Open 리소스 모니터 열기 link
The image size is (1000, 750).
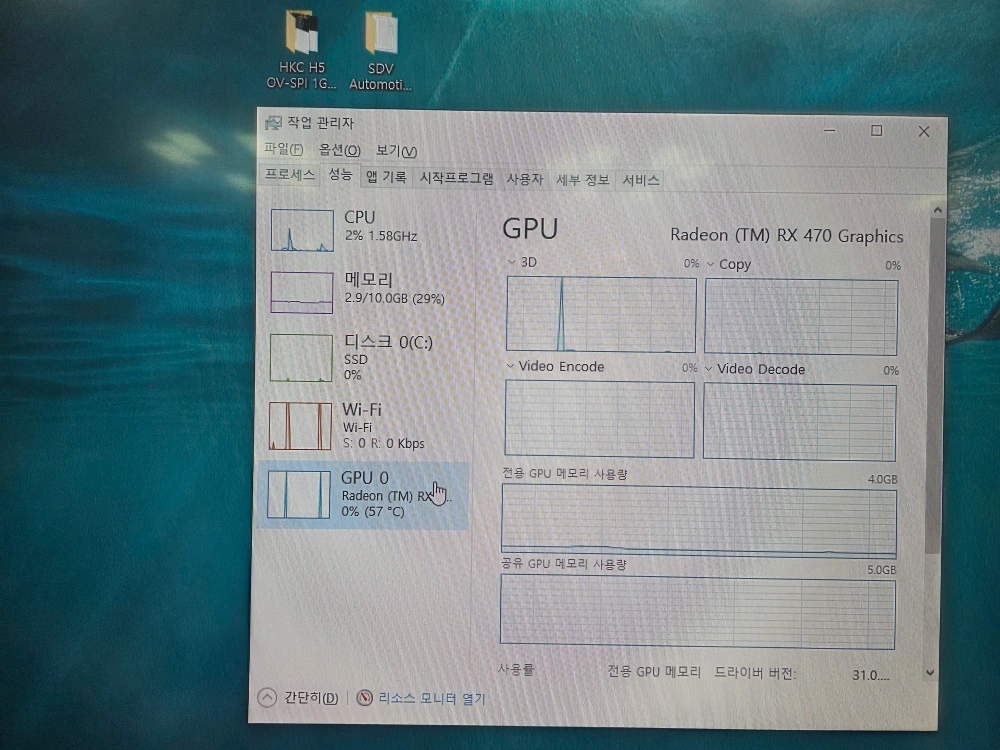(x=432, y=699)
